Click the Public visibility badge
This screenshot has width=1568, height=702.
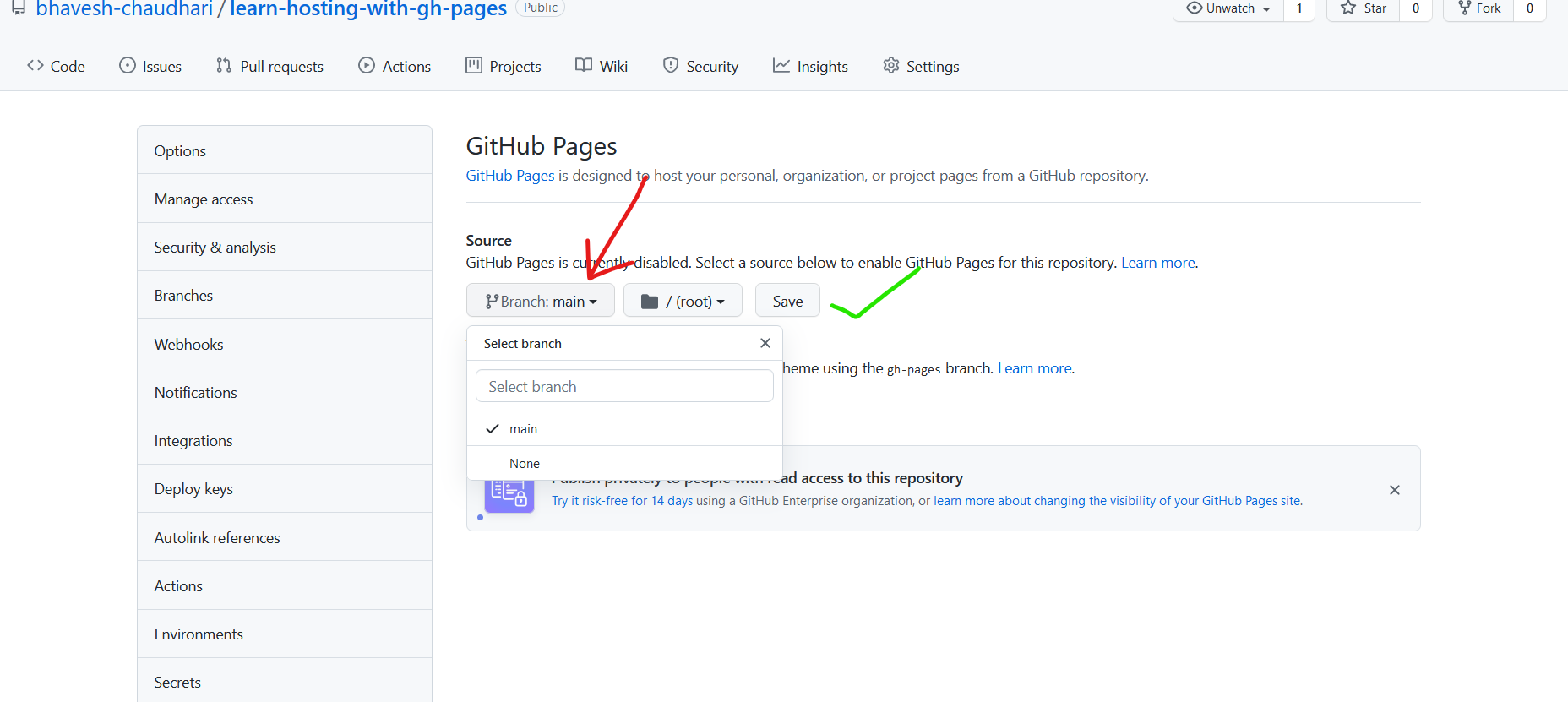coord(540,8)
